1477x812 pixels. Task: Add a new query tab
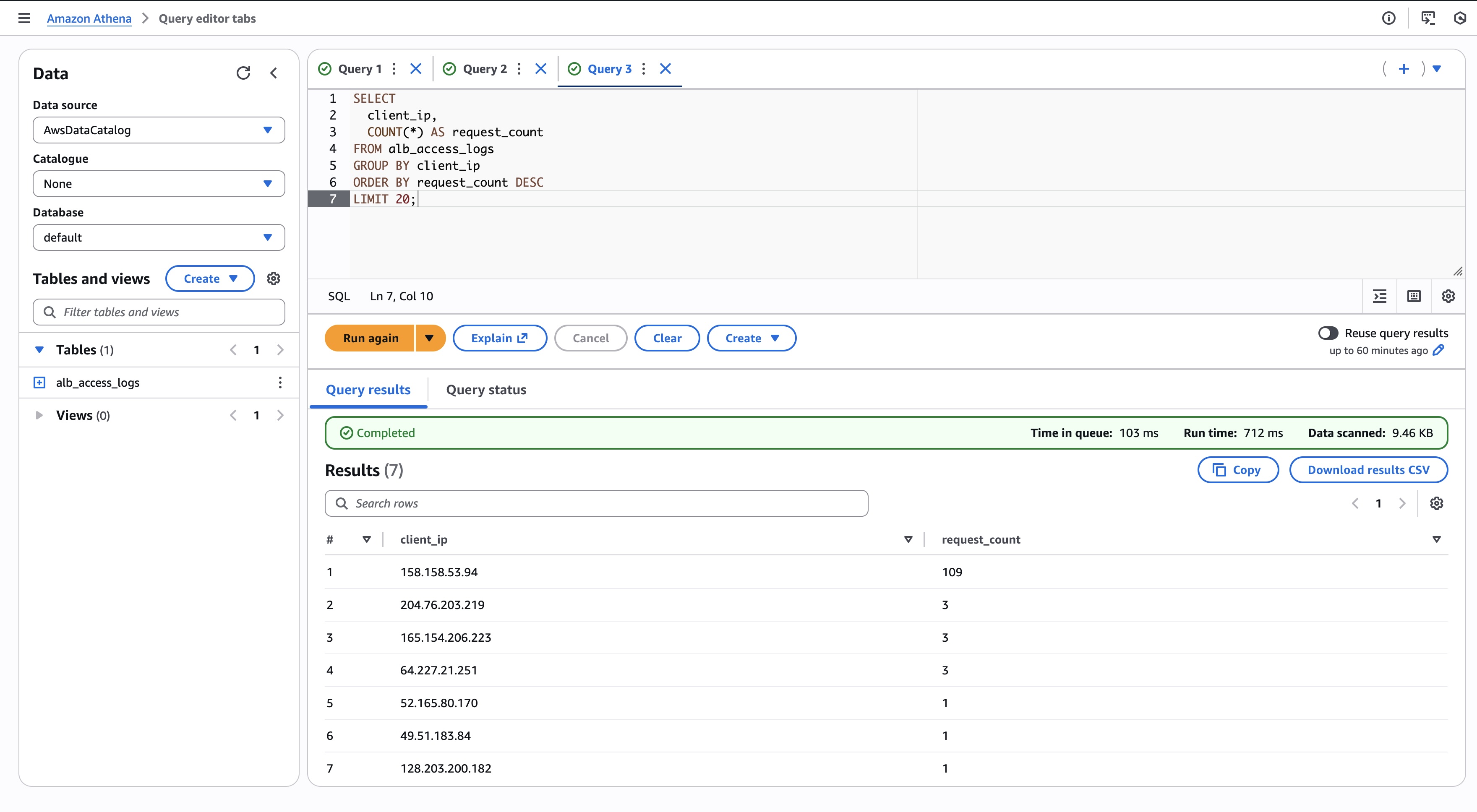(x=1404, y=69)
